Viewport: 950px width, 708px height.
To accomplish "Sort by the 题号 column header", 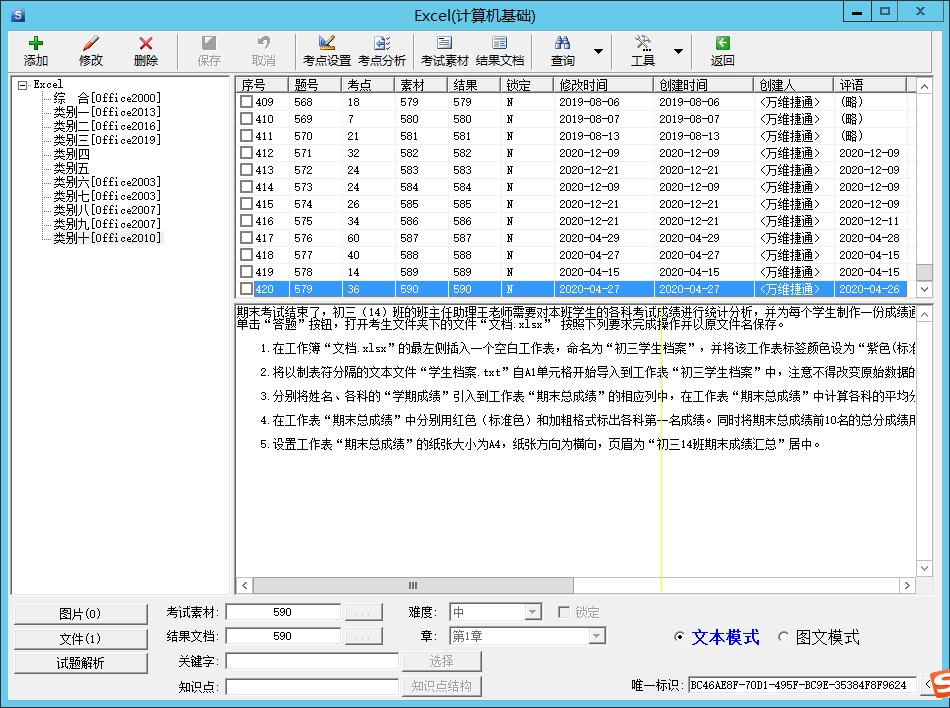I will coord(316,85).
